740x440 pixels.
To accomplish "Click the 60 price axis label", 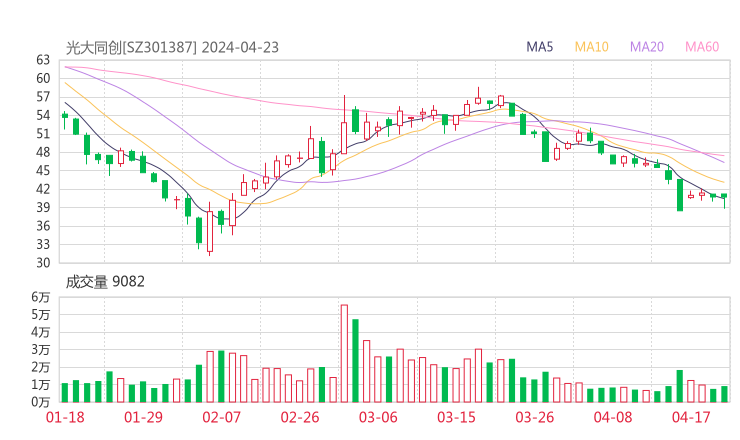I will tap(43, 78).
